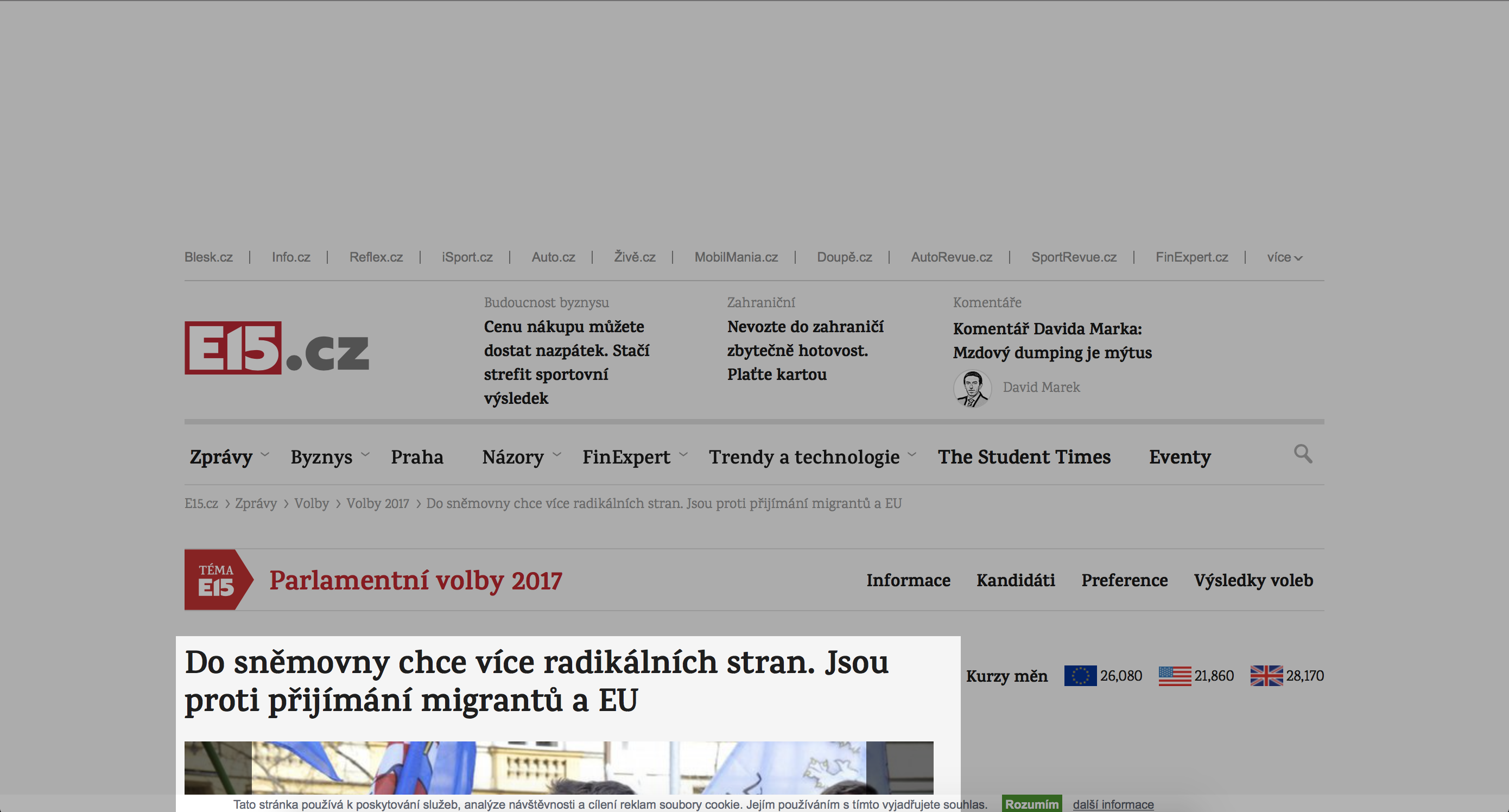The width and height of the screenshot is (1509, 812).
Task: Open the Zahraniční category label
Action: [761, 302]
